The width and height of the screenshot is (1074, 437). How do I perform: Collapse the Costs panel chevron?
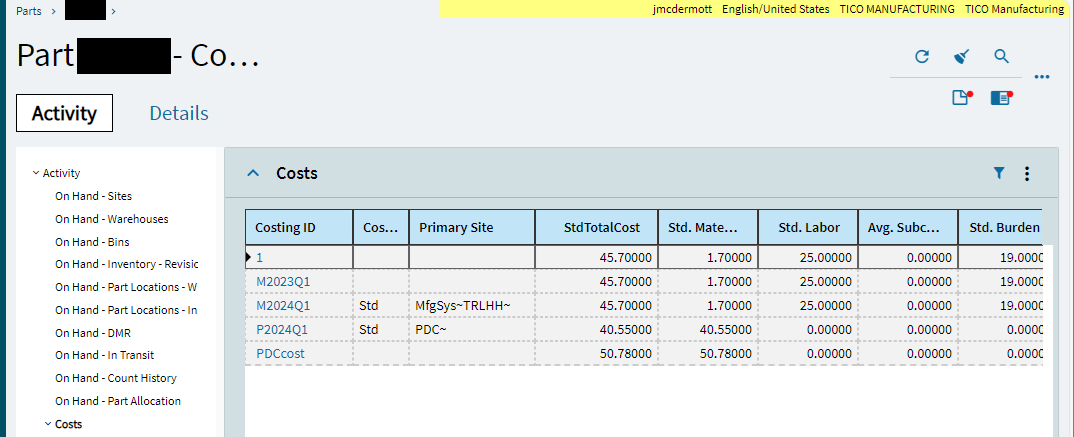(253, 173)
